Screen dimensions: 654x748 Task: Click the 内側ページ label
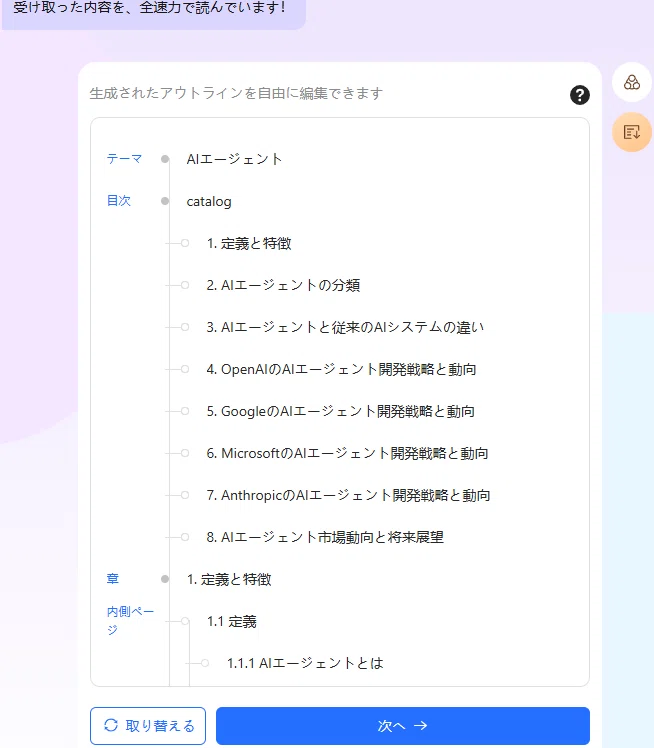click(130, 621)
